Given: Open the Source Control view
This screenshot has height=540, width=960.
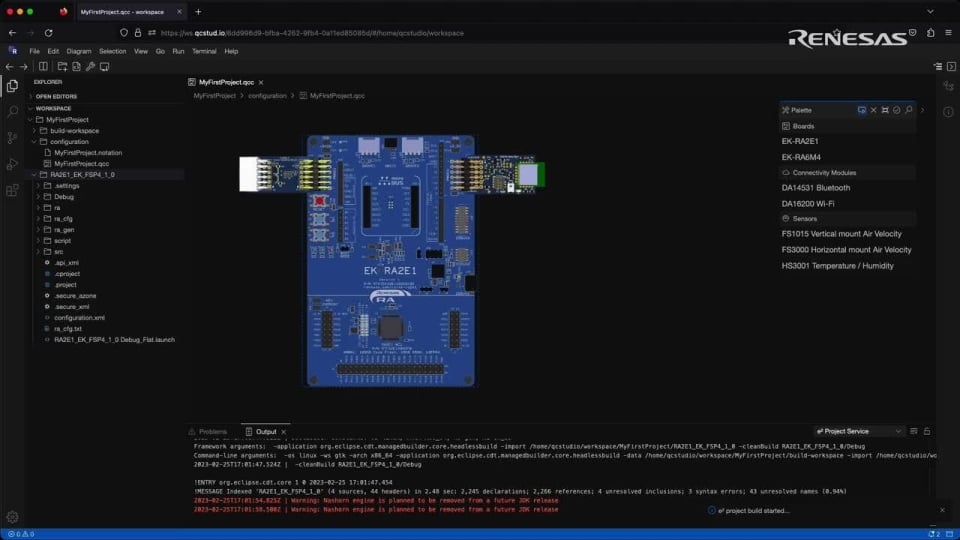Looking at the screenshot, I should click(12, 138).
